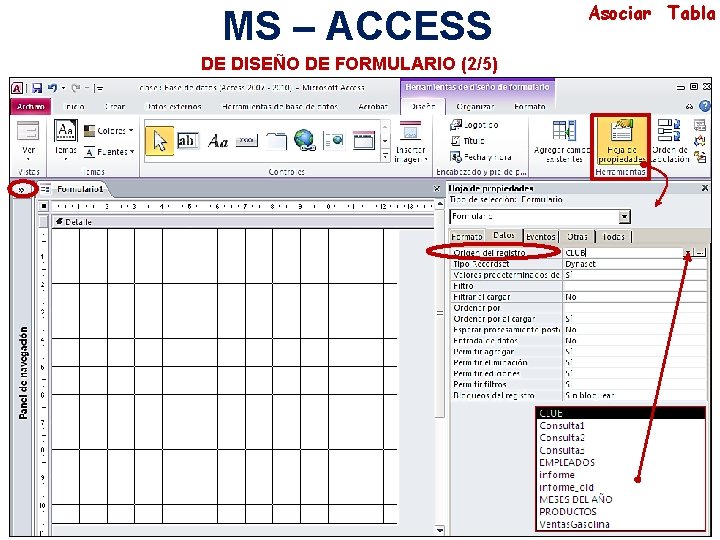Click Orden de tabulación
720x540 pixels.
(669, 142)
